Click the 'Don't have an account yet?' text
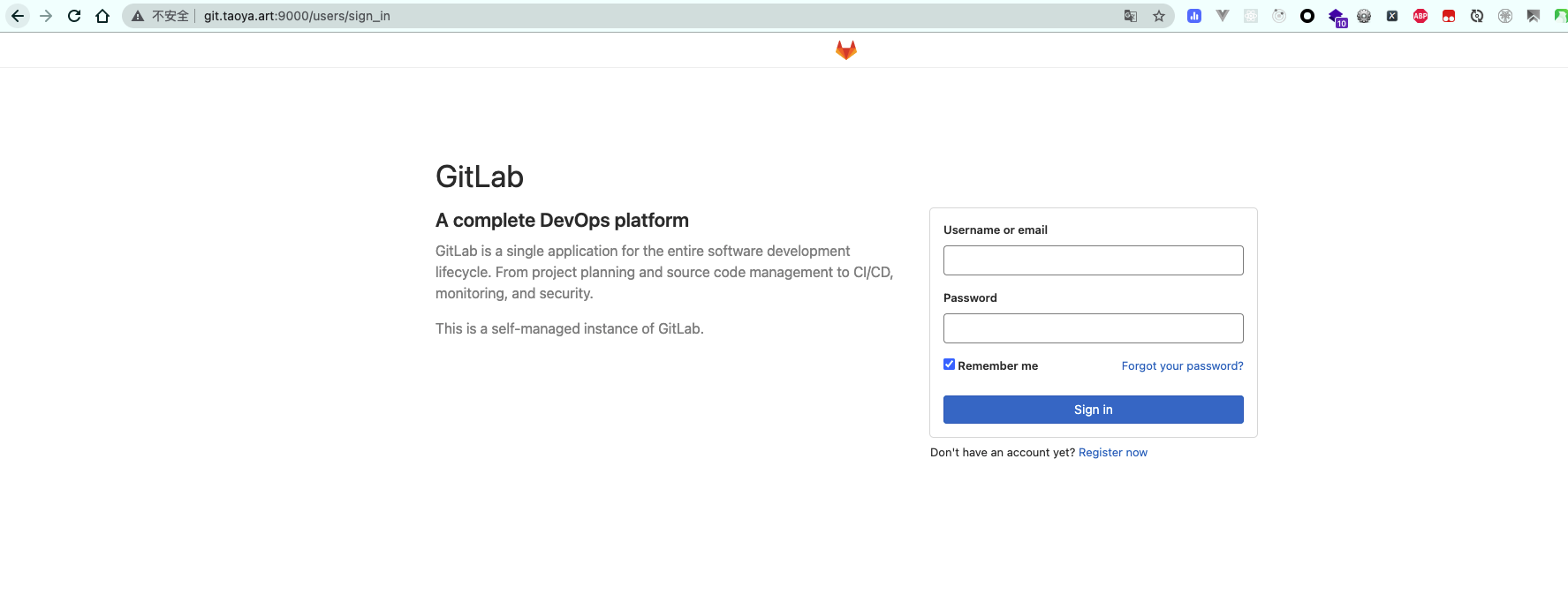This screenshot has height=602, width=1568. (1003, 452)
